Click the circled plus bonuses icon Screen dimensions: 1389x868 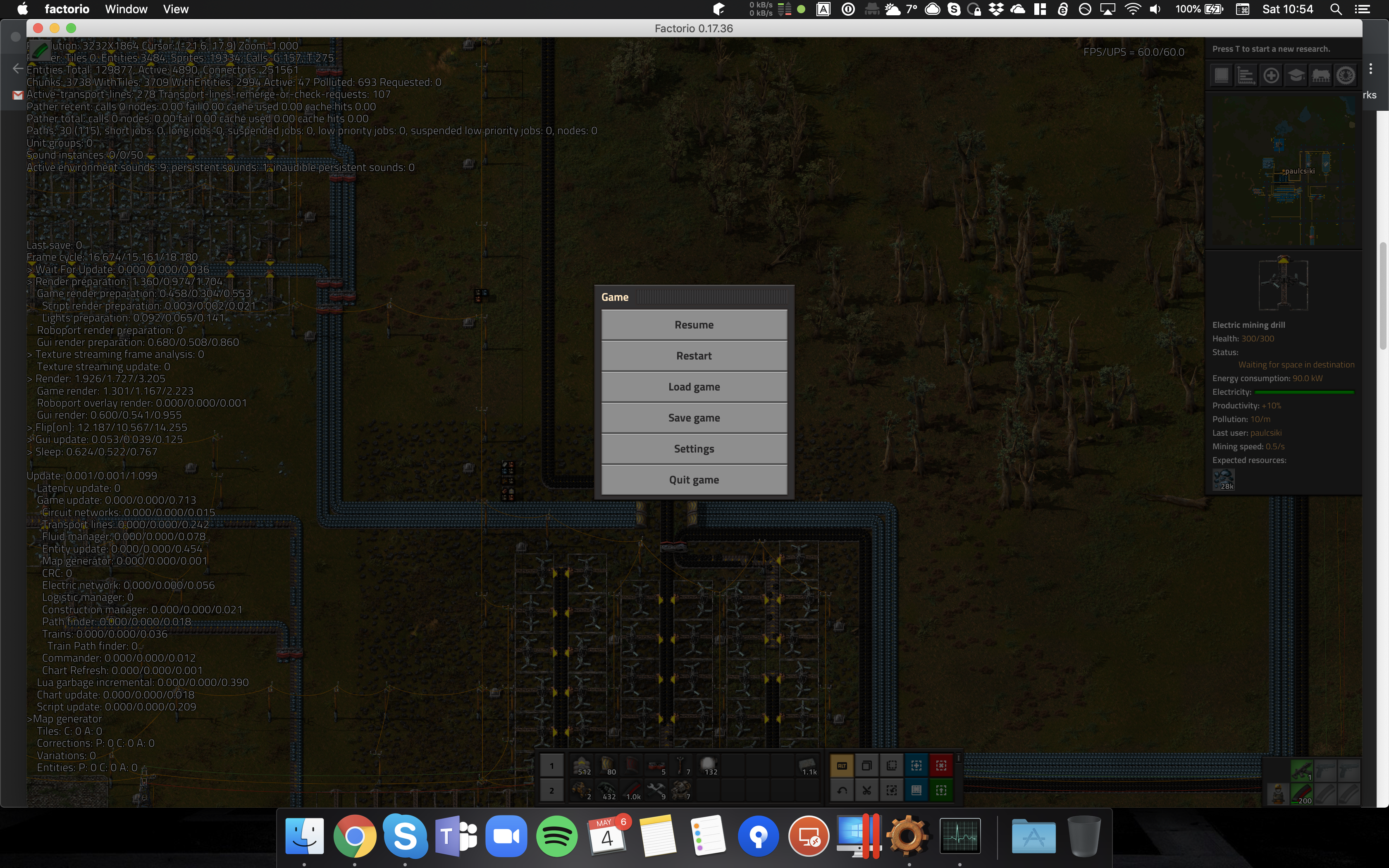pos(1271,75)
